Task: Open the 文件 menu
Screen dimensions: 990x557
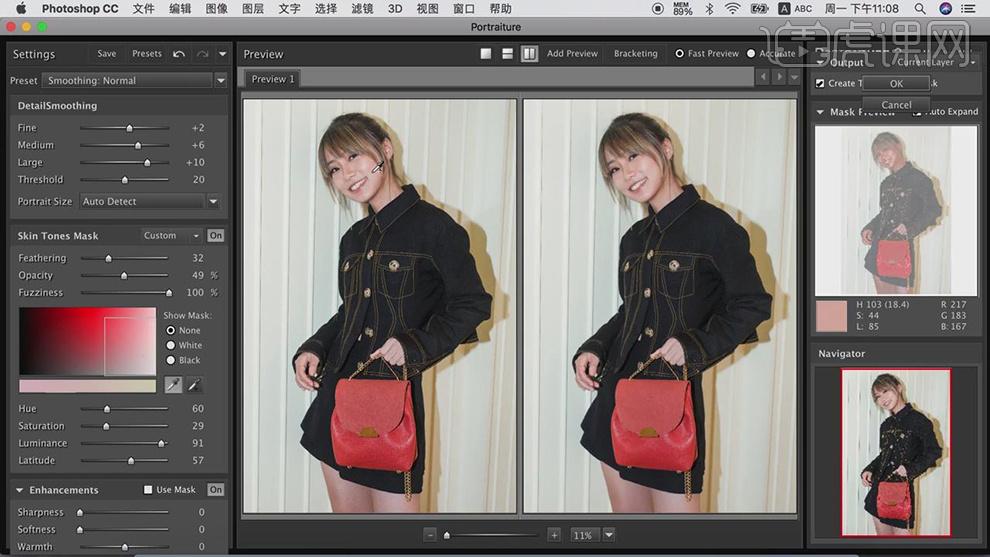Action: coord(143,8)
